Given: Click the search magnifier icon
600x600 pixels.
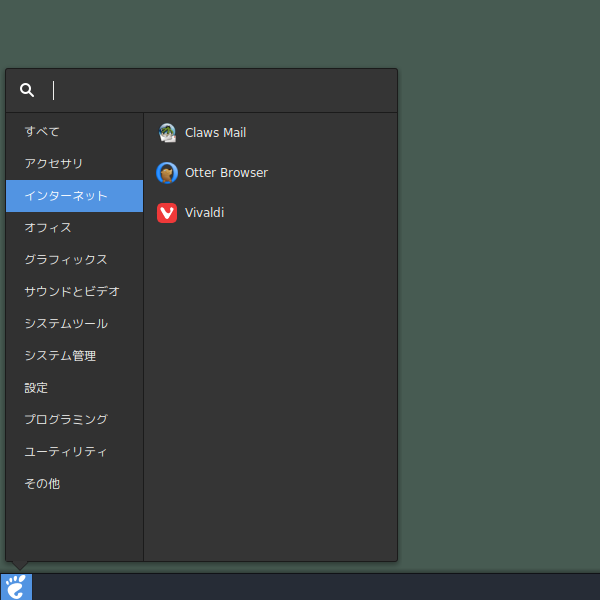Looking at the screenshot, I should click(x=27, y=90).
